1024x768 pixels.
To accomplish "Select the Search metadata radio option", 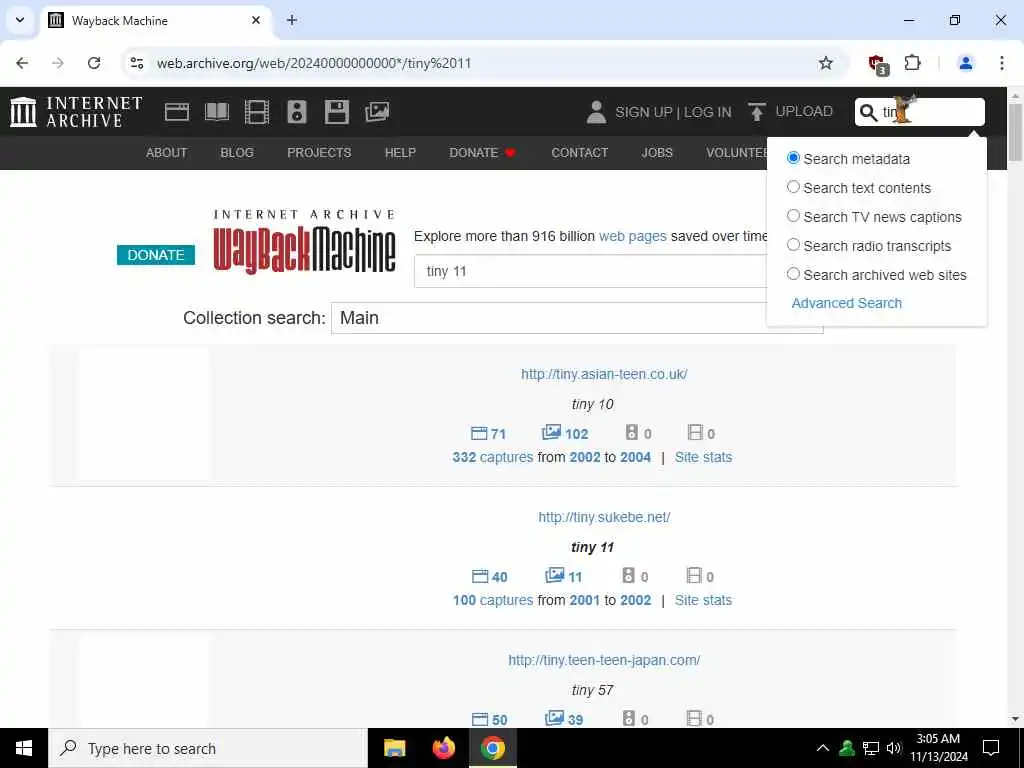I will coord(793,158).
